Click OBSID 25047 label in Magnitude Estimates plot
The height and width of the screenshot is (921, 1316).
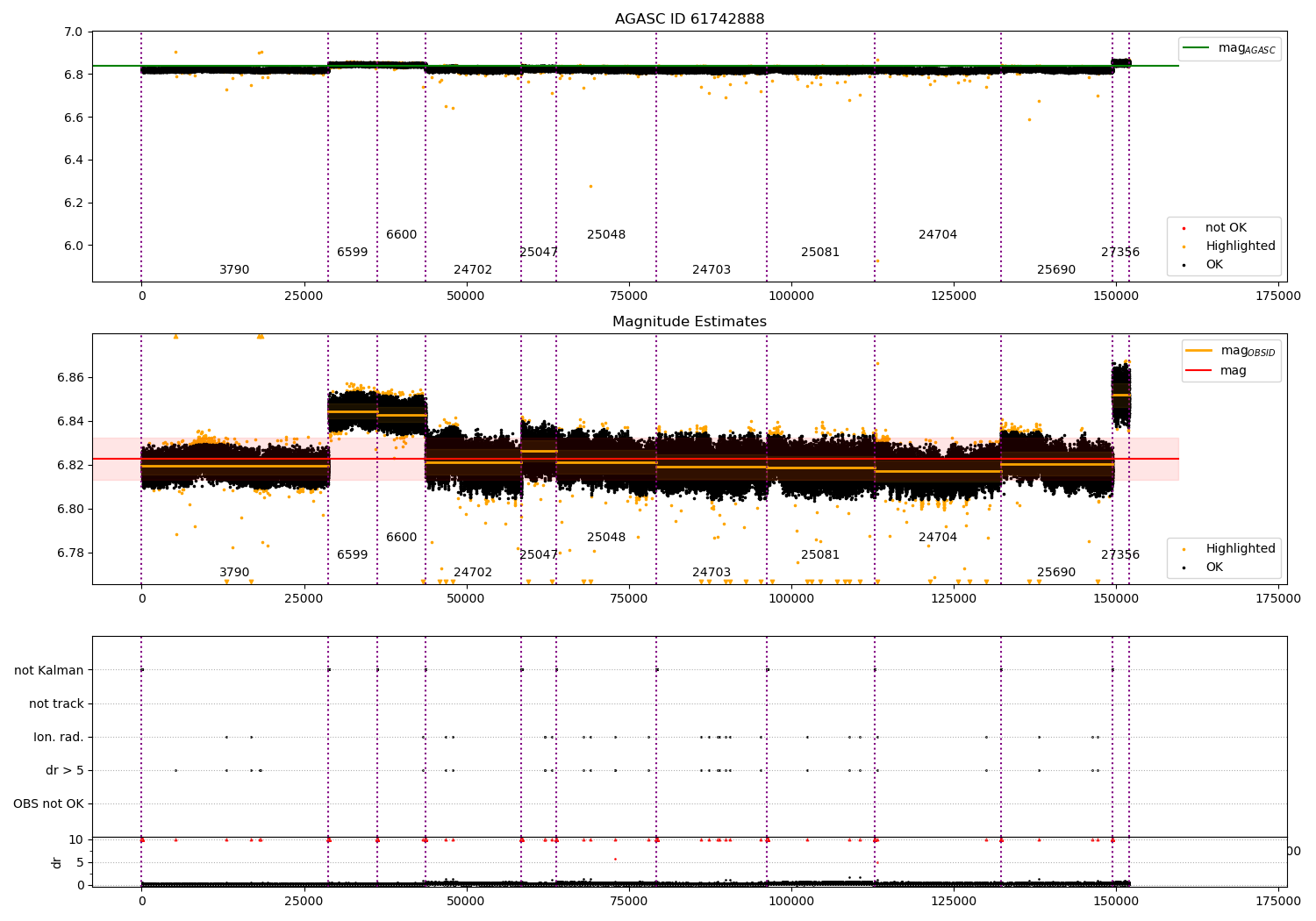539,555
